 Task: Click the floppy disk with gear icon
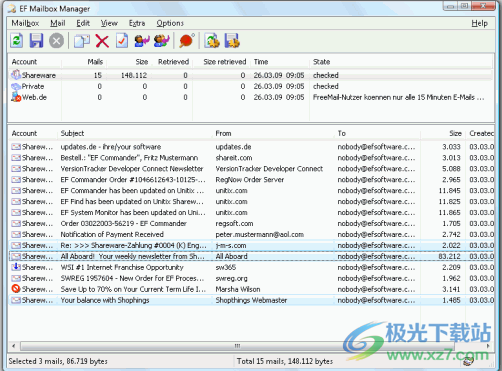232,41
